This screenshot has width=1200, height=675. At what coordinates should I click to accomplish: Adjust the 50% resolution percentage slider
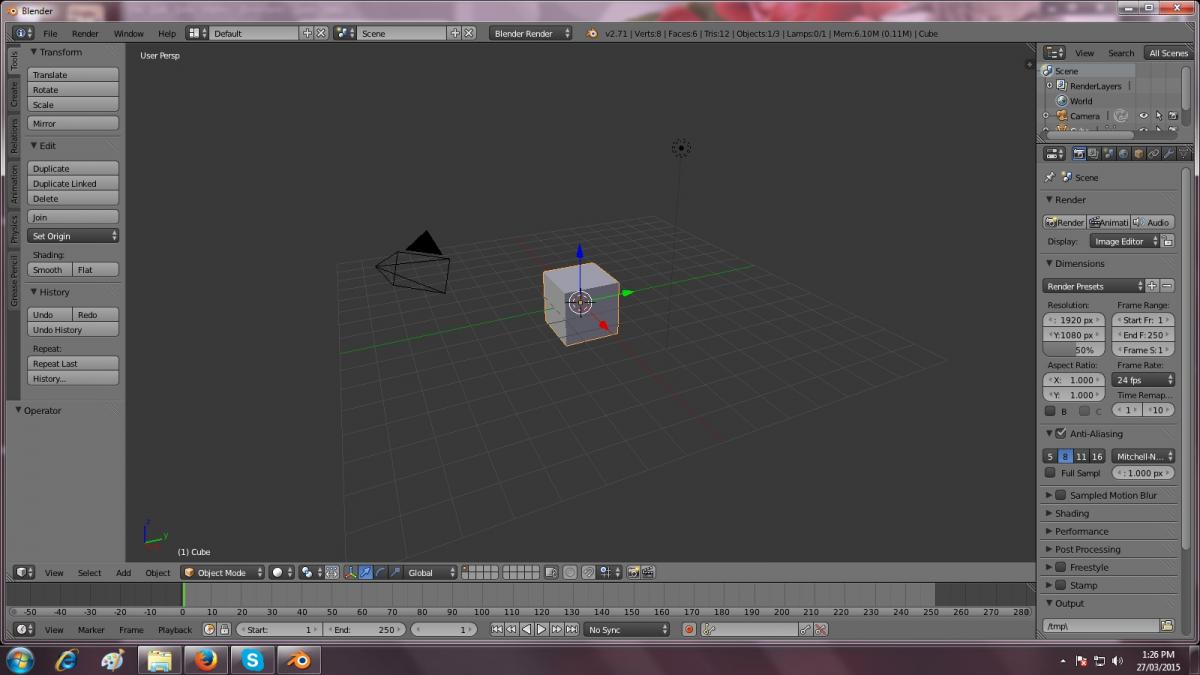(1074, 350)
